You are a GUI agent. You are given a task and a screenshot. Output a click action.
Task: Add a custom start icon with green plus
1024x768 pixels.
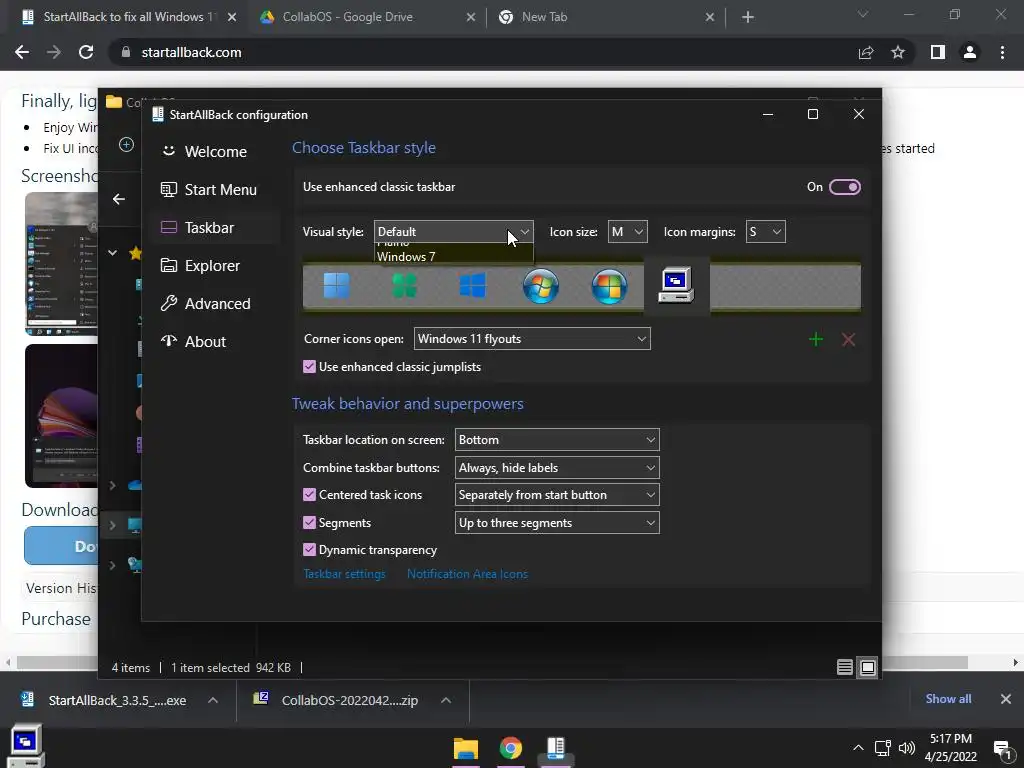point(816,340)
